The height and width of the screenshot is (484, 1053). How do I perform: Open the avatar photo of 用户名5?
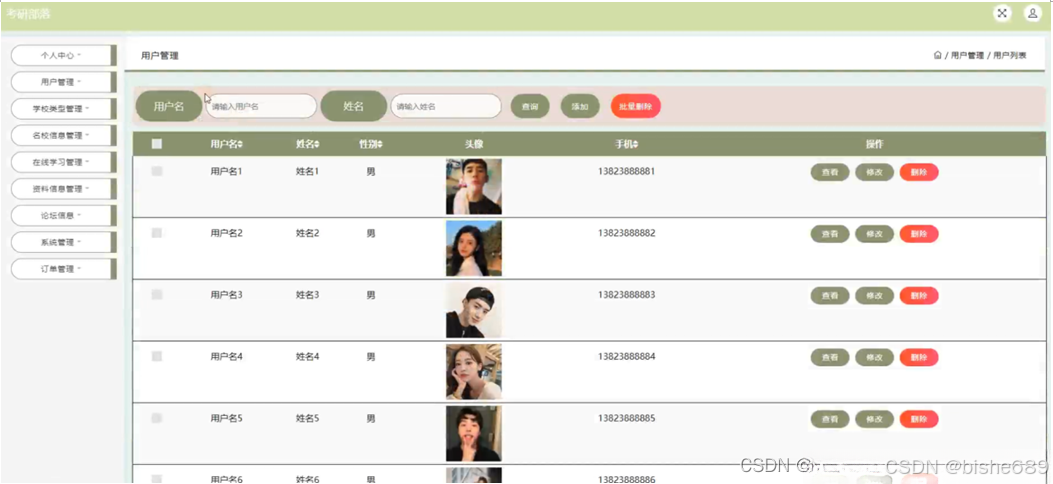click(473, 434)
